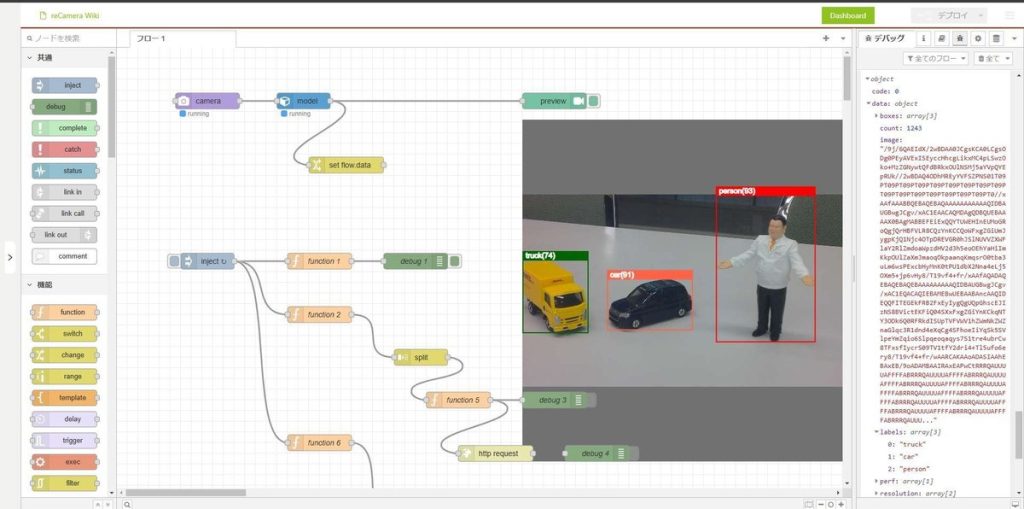Click the canvas horizontal scrollbar thumb
1024x509 pixels.
186,493
